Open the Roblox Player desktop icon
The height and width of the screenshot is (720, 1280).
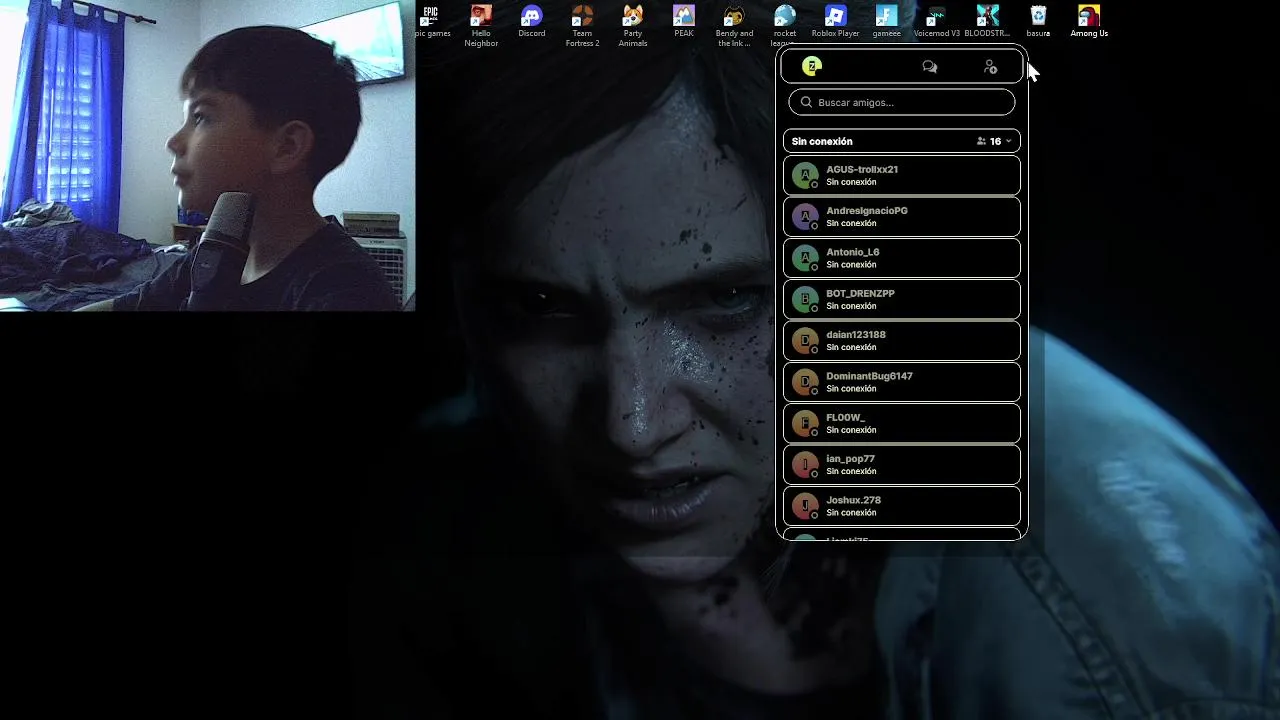pyautogui.click(x=835, y=23)
